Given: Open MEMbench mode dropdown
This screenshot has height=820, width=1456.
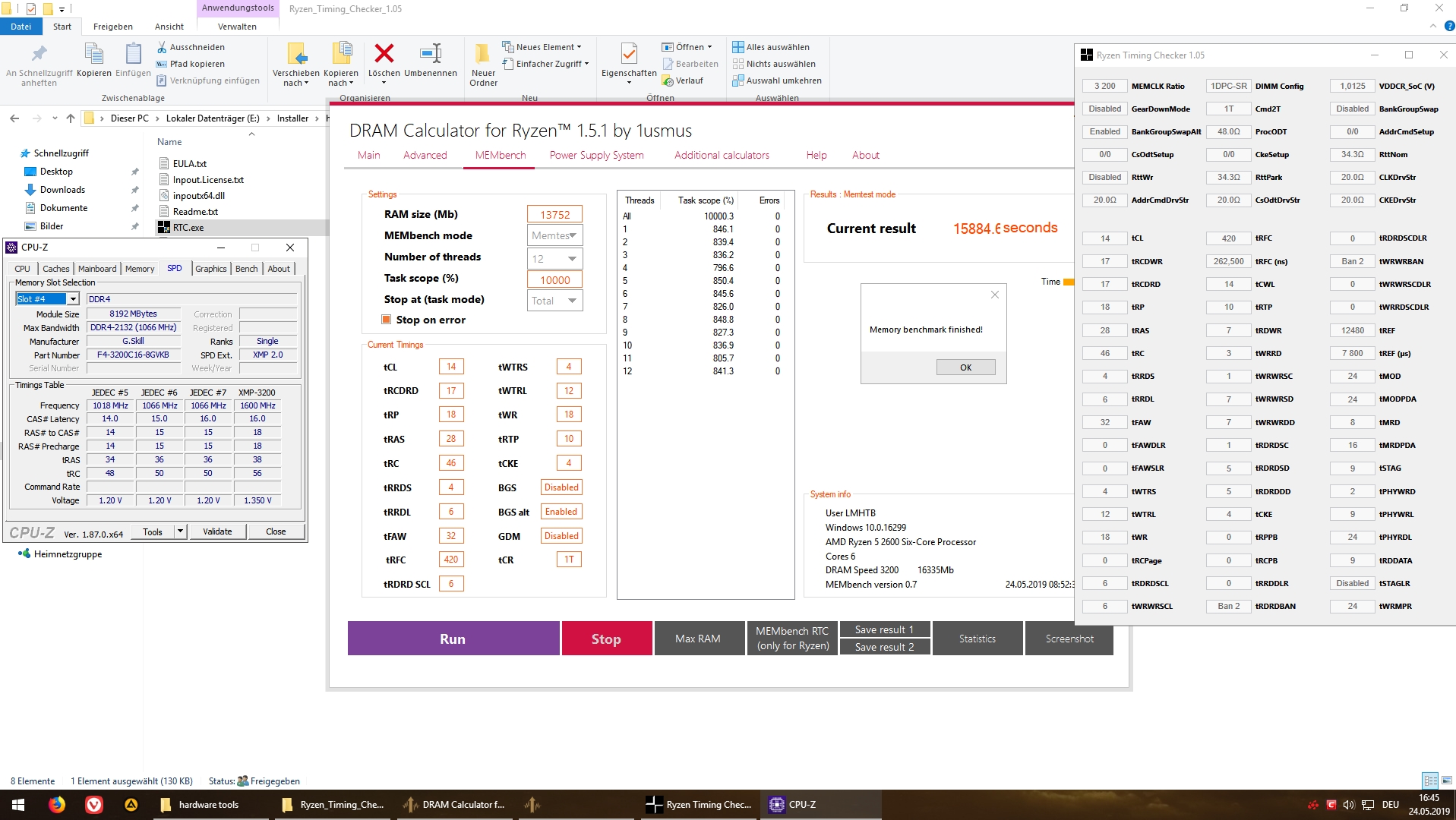Looking at the screenshot, I should click(x=555, y=235).
